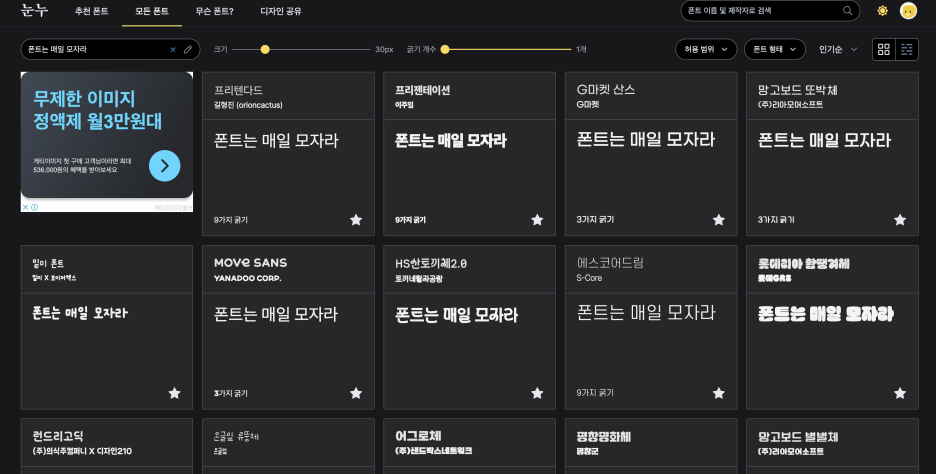Screen dimensions: 936x474
Task: Open the user profile avatar
Action: click(908, 11)
